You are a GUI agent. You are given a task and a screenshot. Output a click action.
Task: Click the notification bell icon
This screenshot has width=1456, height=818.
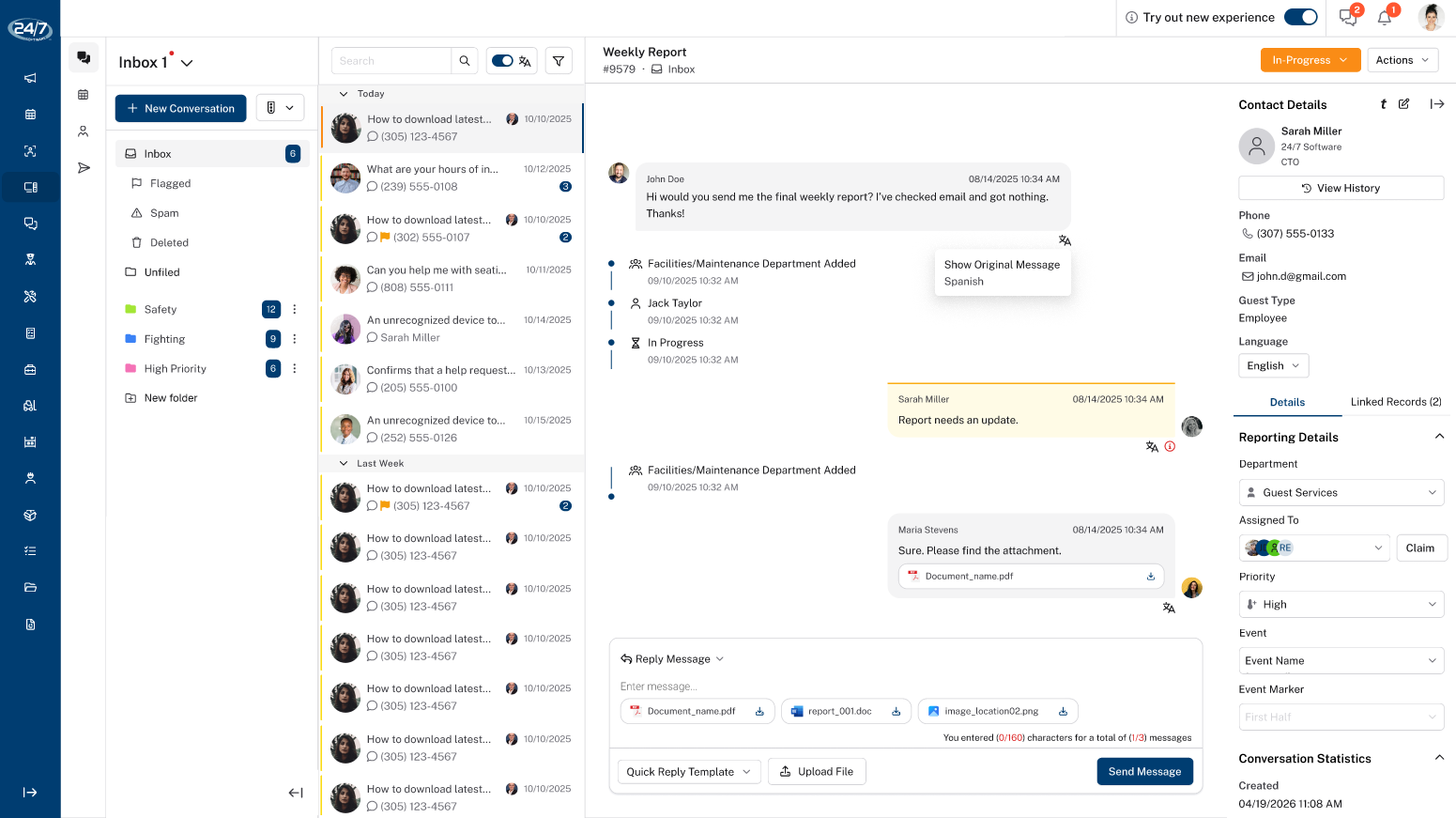1384,17
